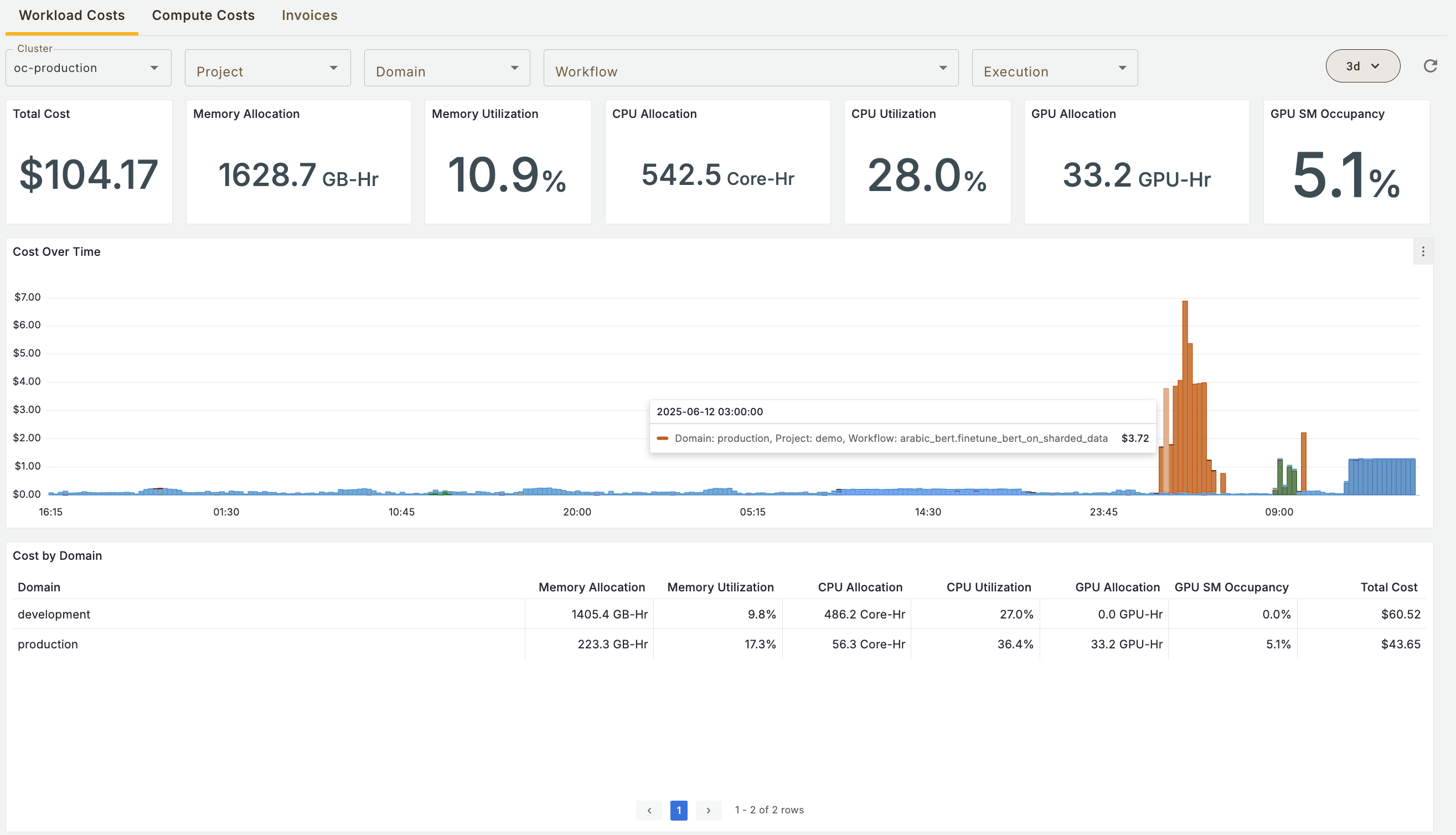
Task: Click page 1 pagination button
Action: pos(679,810)
